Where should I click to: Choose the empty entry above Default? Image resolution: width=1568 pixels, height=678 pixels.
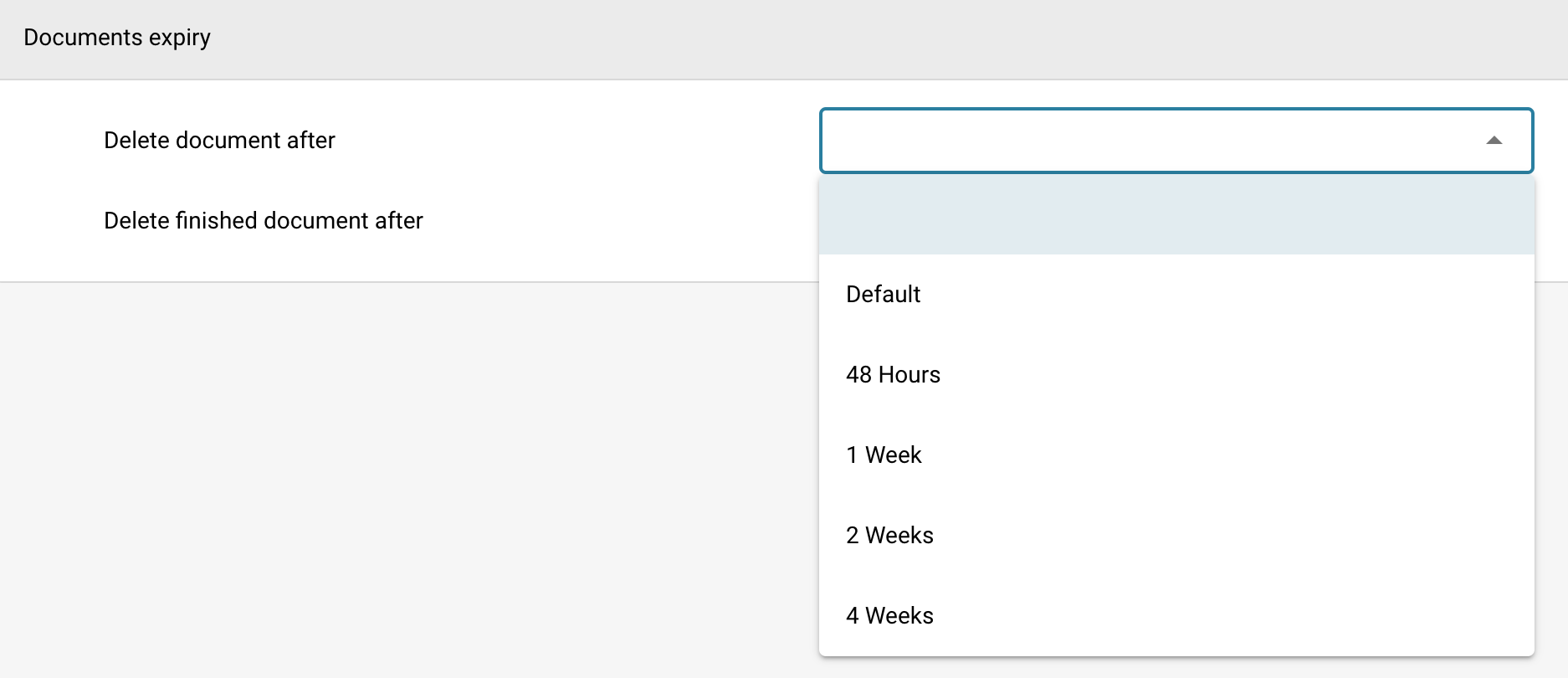[1176, 214]
